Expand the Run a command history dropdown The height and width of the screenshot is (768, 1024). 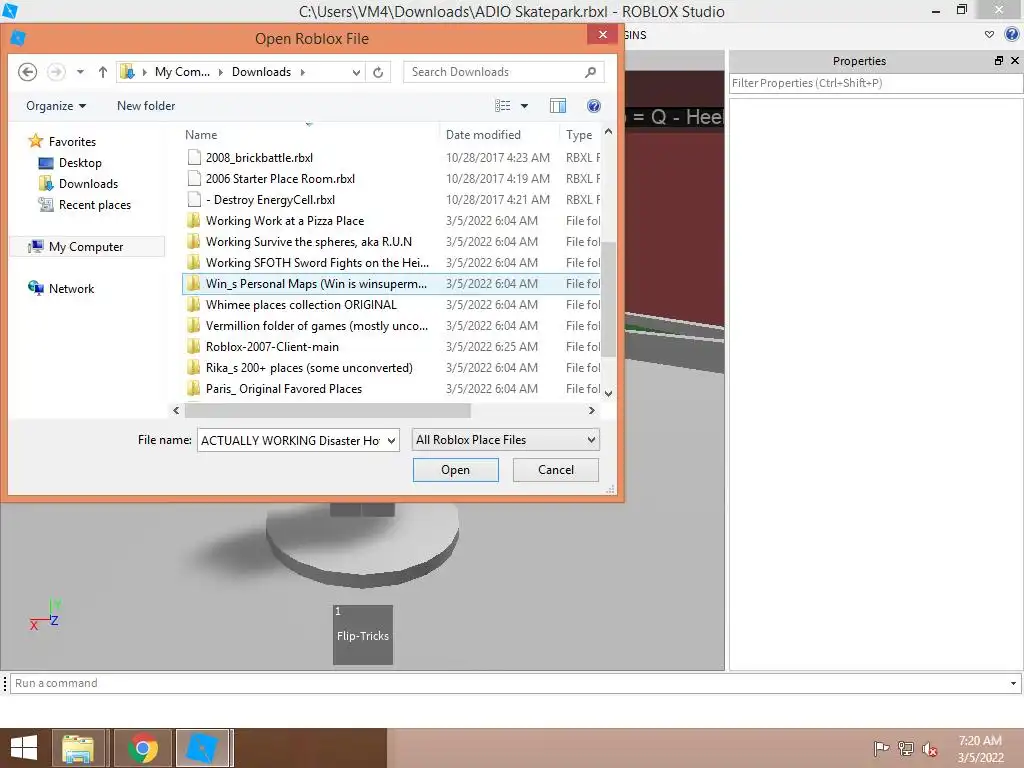tap(1013, 683)
